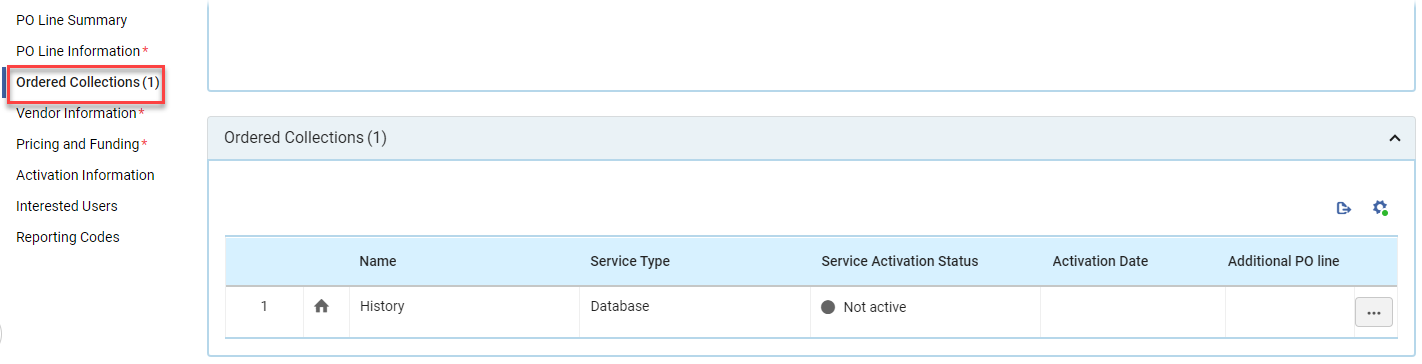The image size is (1422, 364).
Task: Select Ordered Collections (1) in sidebar
Action: pos(88,82)
